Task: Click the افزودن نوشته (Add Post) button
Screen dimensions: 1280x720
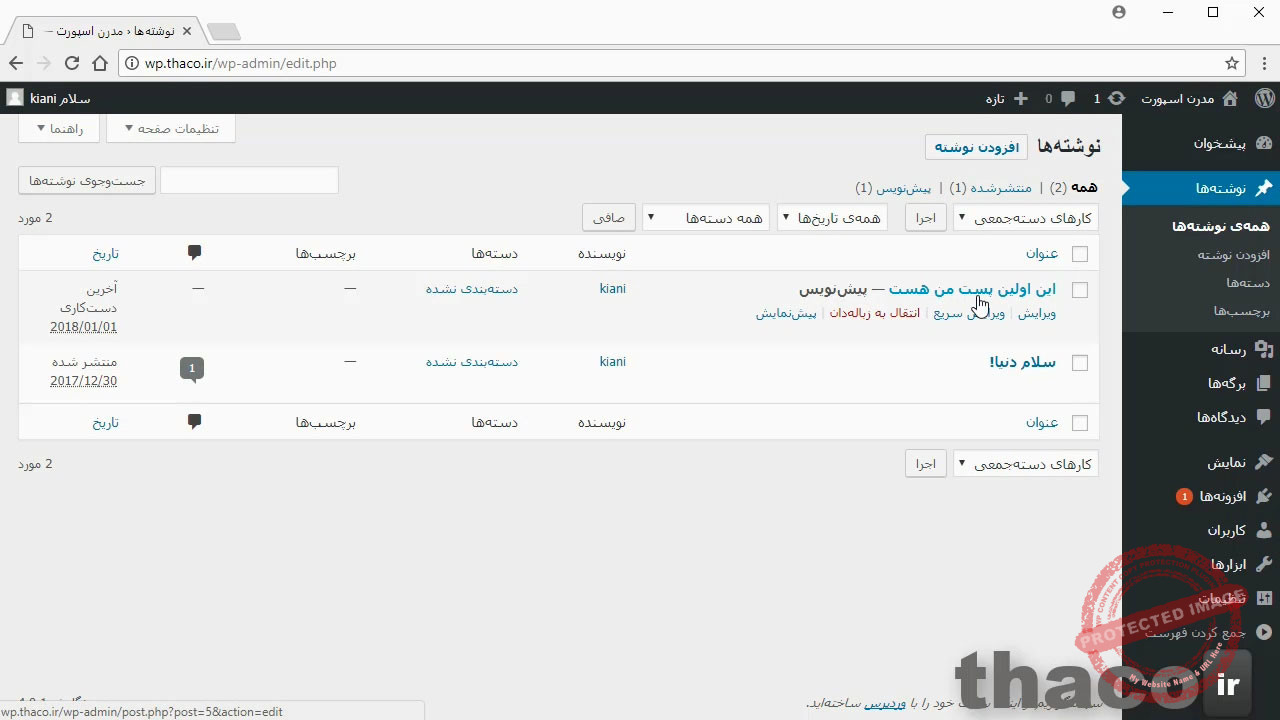Action: (x=976, y=146)
